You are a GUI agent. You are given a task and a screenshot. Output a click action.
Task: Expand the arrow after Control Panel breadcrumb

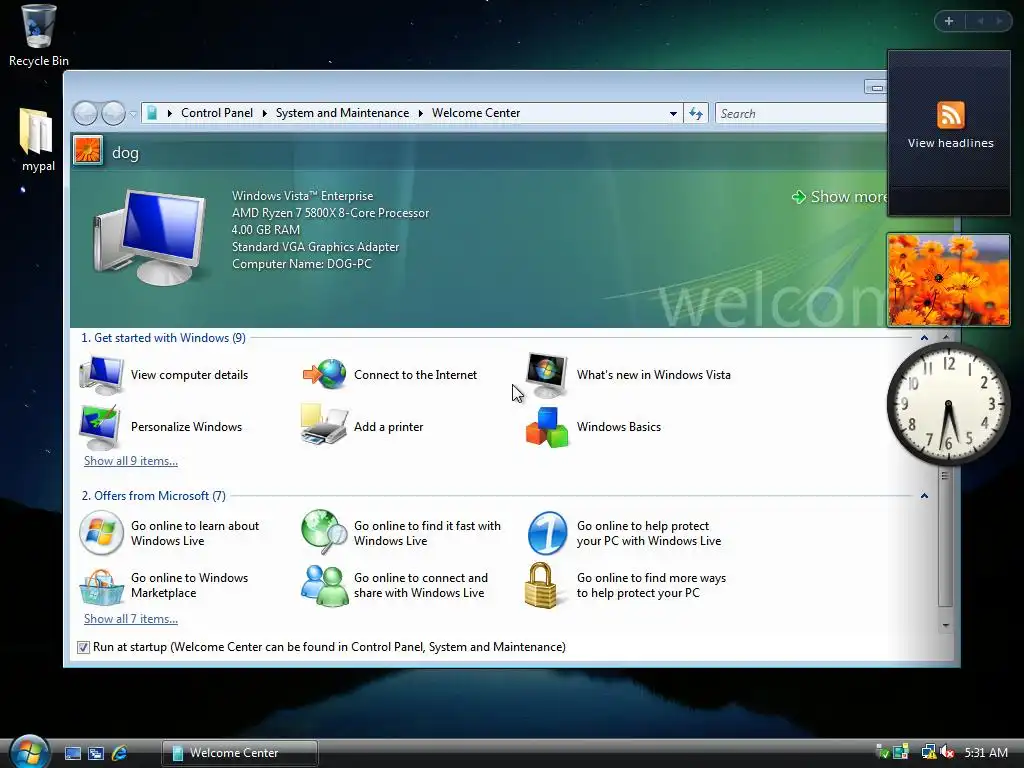(x=264, y=113)
